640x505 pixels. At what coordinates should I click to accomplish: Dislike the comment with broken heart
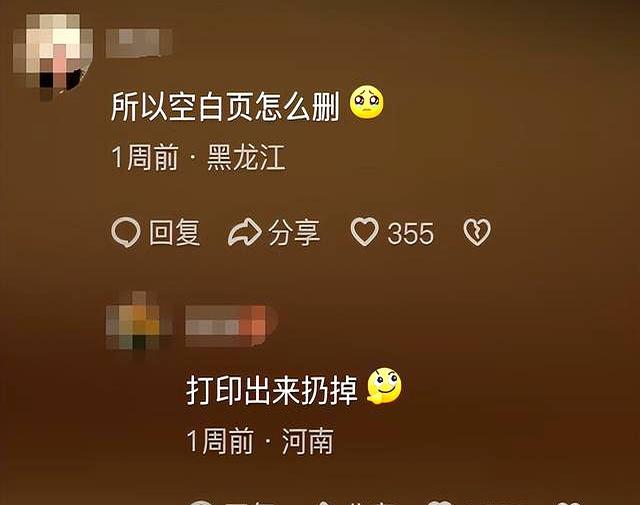pos(477,232)
